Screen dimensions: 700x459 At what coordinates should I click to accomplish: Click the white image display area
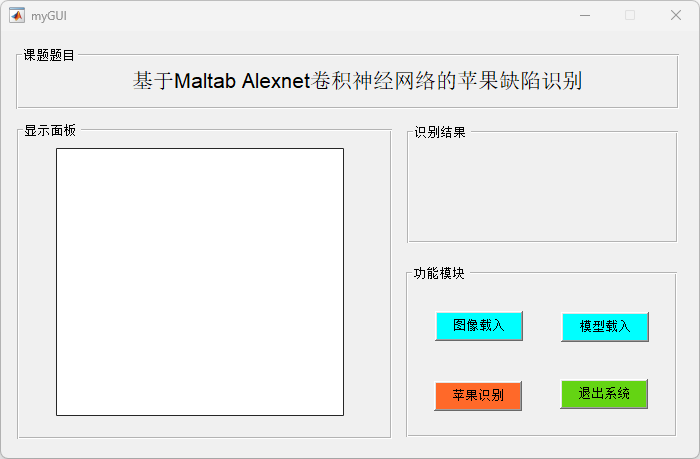(200, 281)
